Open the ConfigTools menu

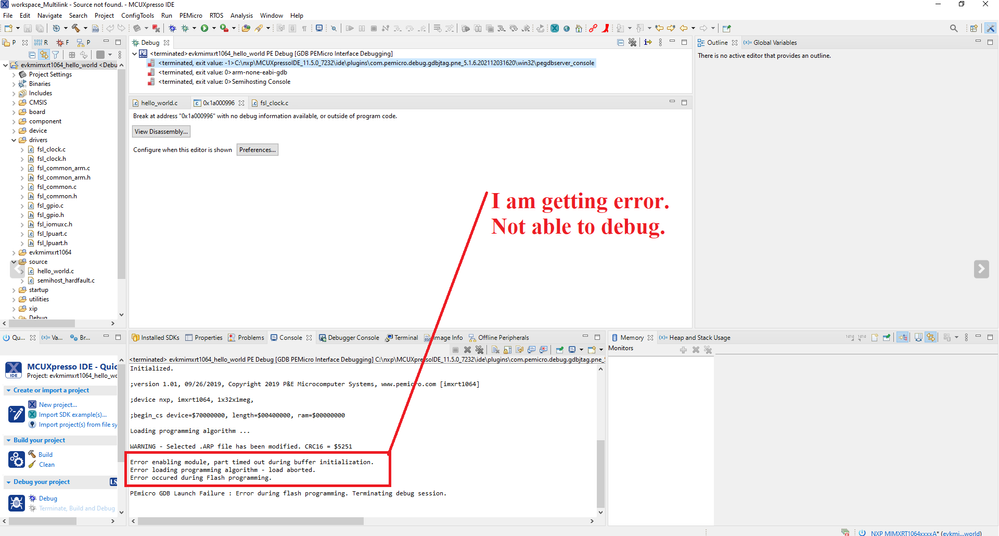tap(137, 15)
